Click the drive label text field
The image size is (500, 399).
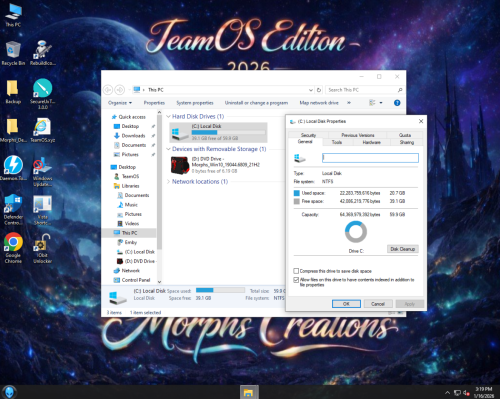(x=370, y=158)
